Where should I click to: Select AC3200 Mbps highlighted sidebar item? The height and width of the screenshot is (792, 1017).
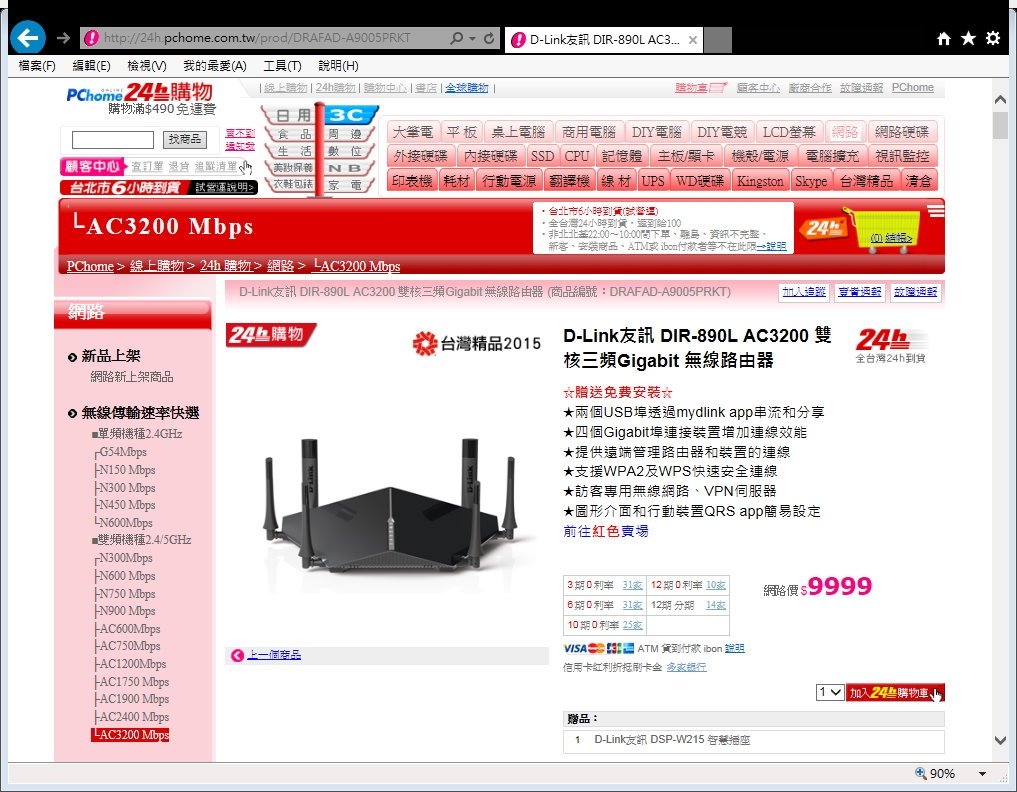(130, 735)
